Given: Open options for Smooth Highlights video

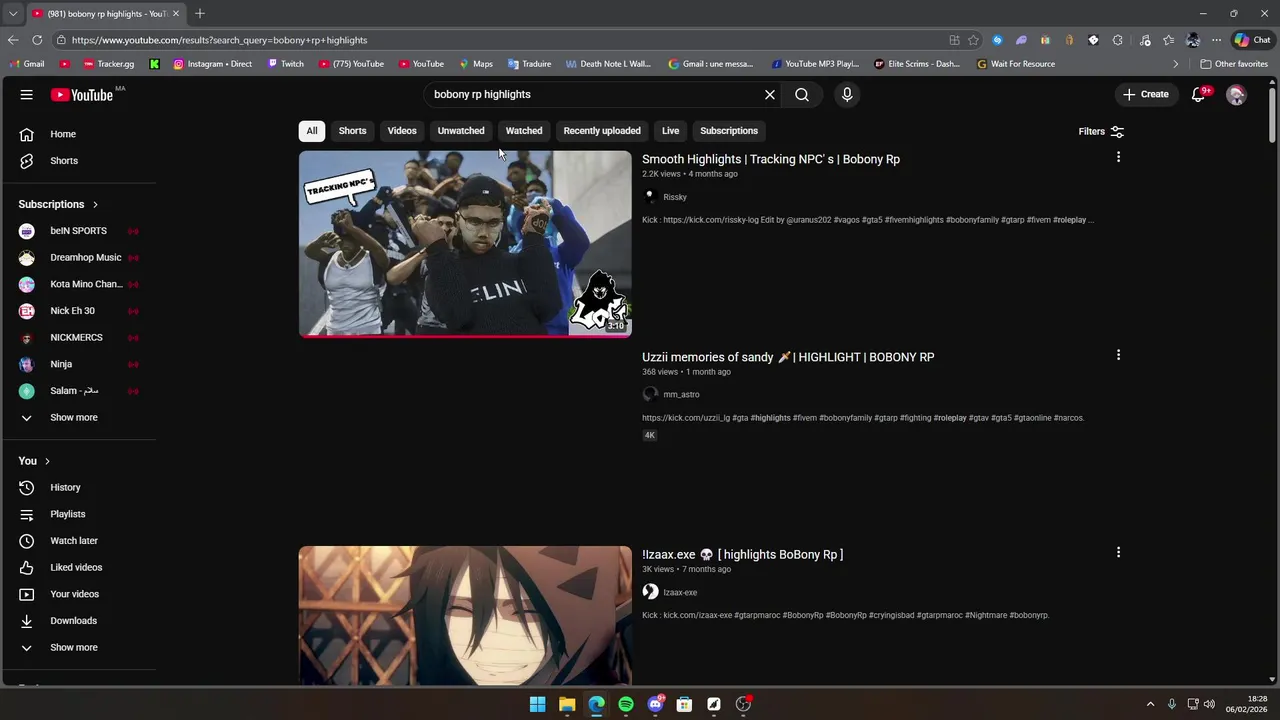Looking at the screenshot, I should click(1118, 157).
